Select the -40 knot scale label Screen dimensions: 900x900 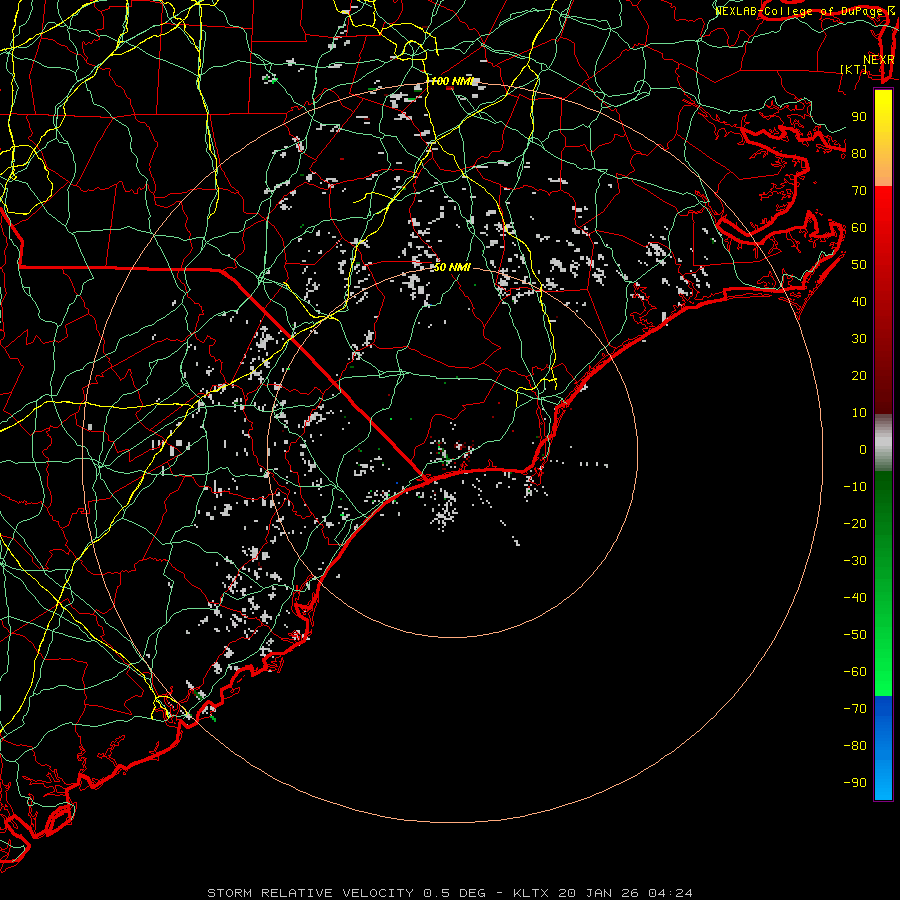(855, 598)
